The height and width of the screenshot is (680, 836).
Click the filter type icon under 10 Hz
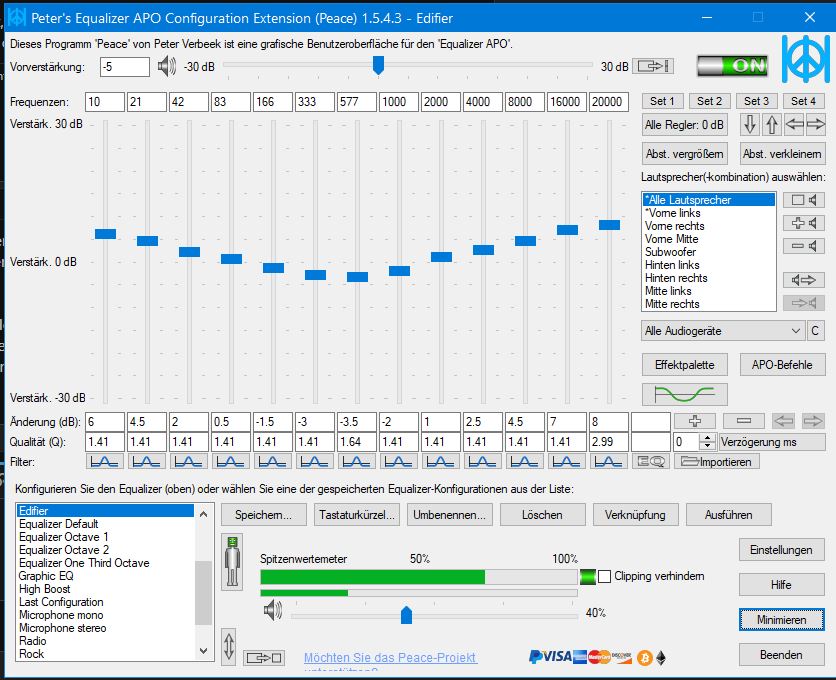[x=105, y=461]
